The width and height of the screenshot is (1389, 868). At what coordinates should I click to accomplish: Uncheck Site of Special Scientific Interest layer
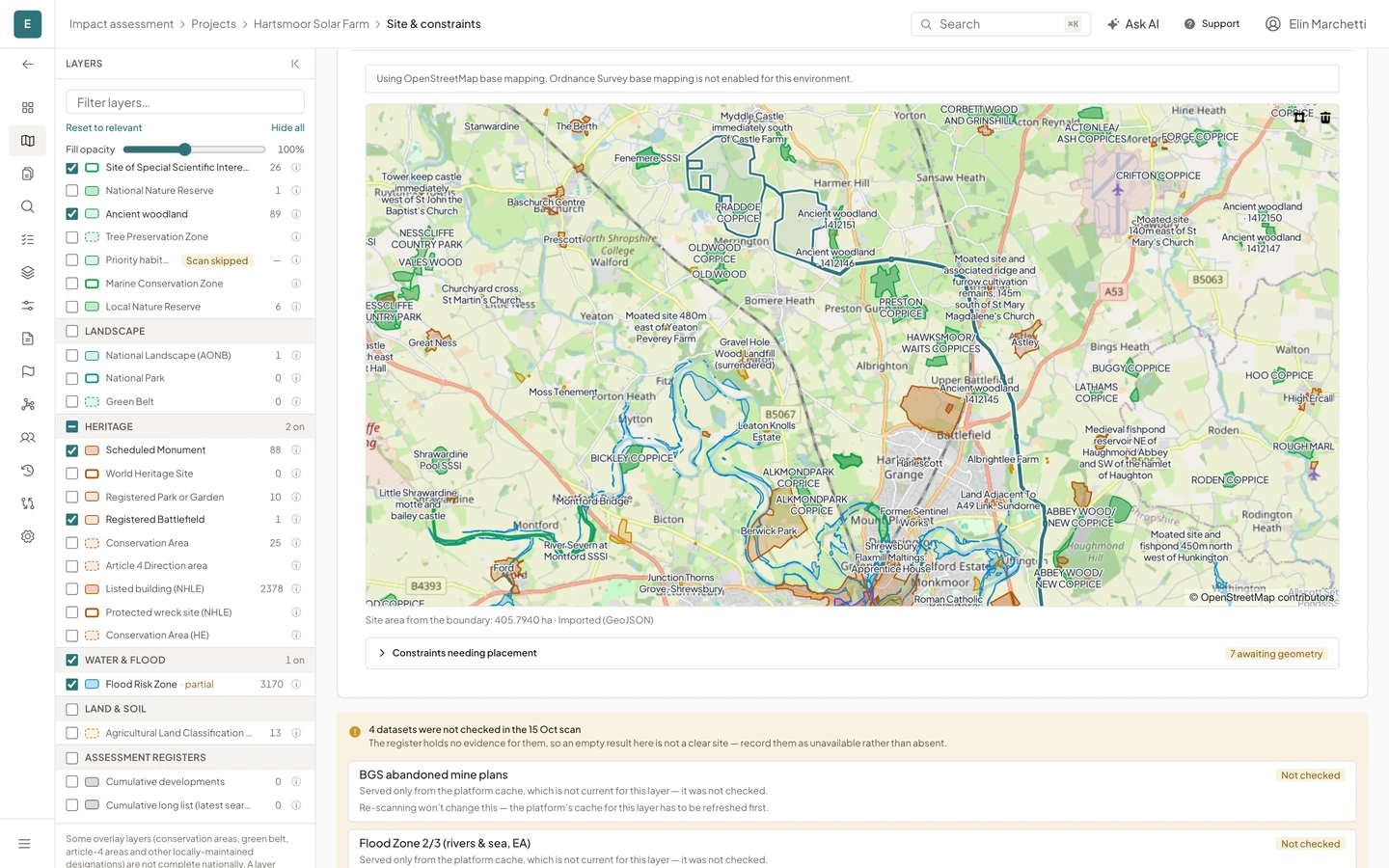pos(72,168)
